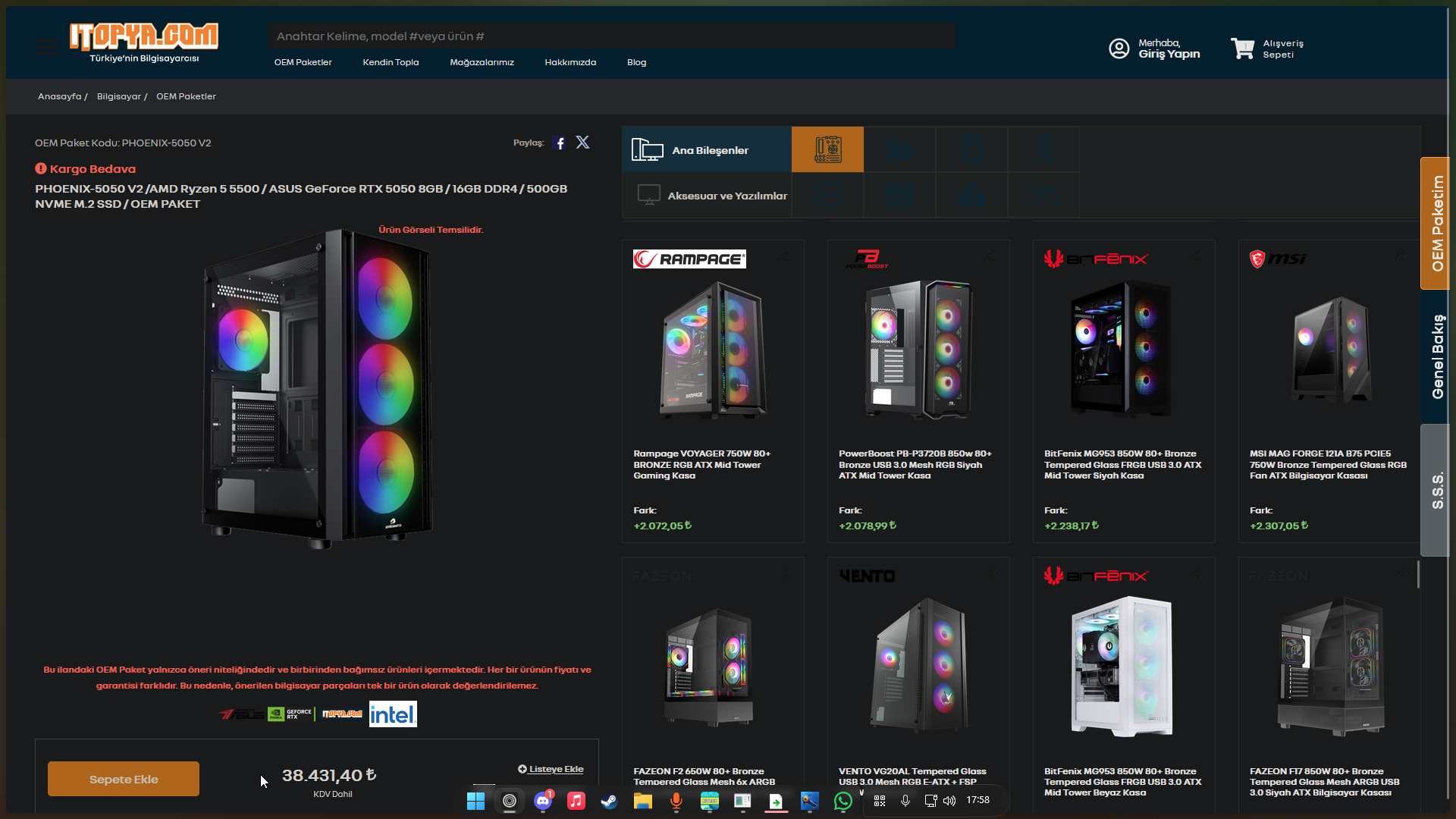
Task: Open the OEM Paketim side tab
Action: coord(1436,223)
